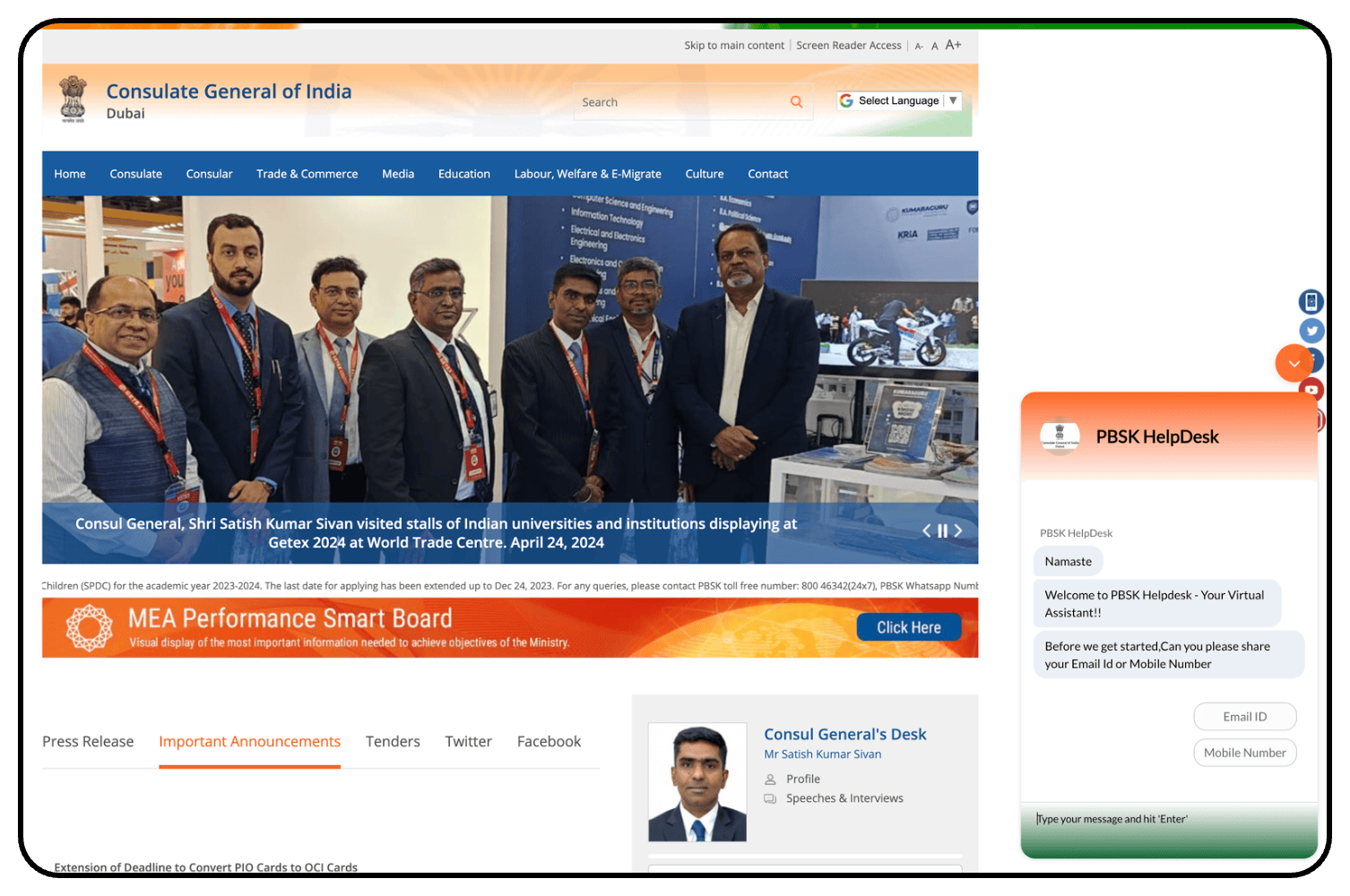Expand the Consular navigation menu
The width and height of the screenshot is (1350, 896).
tap(209, 173)
